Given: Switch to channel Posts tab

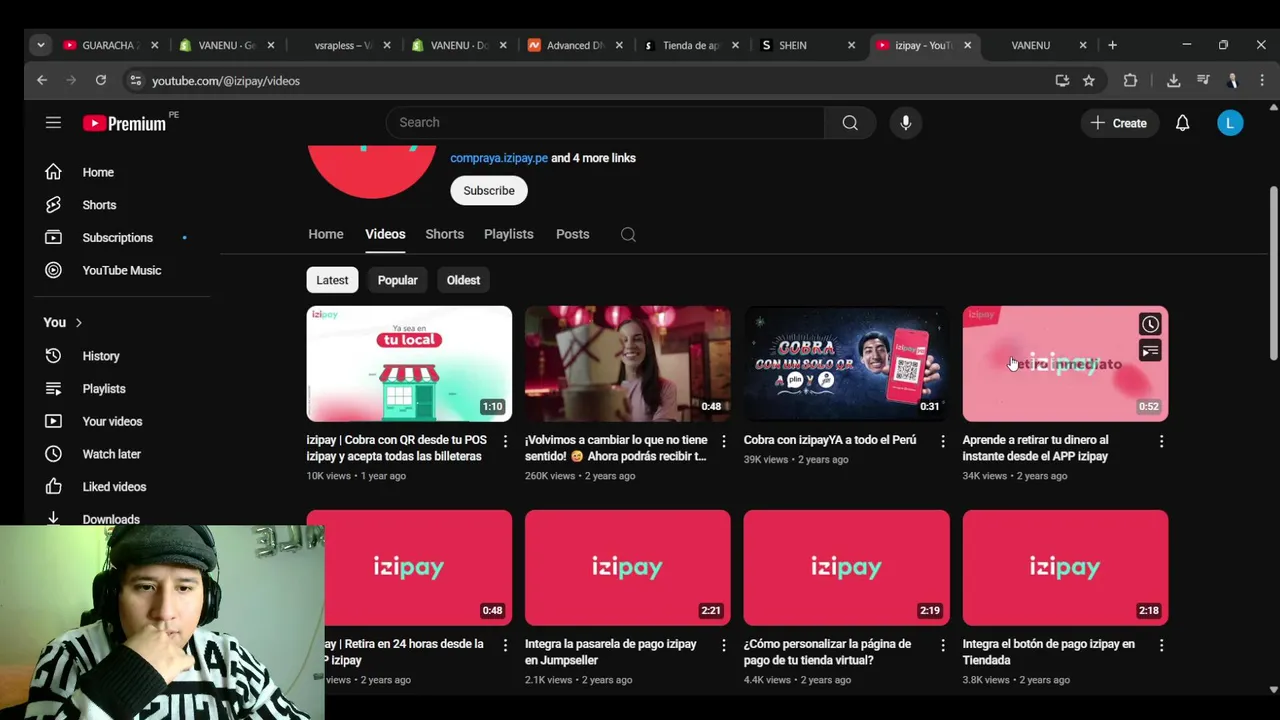Looking at the screenshot, I should tap(572, 234).
